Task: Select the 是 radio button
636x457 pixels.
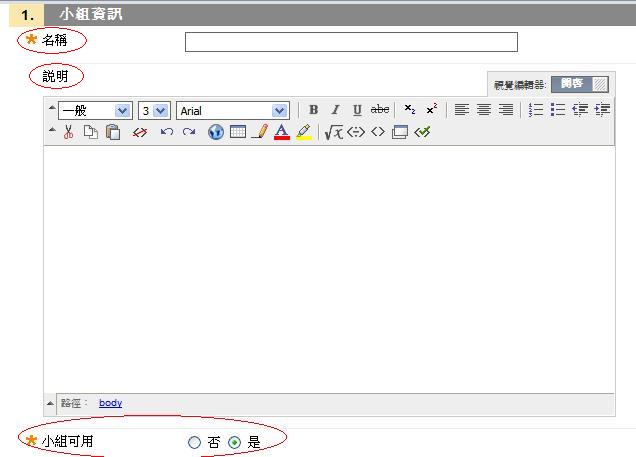Action: (235, 442)
